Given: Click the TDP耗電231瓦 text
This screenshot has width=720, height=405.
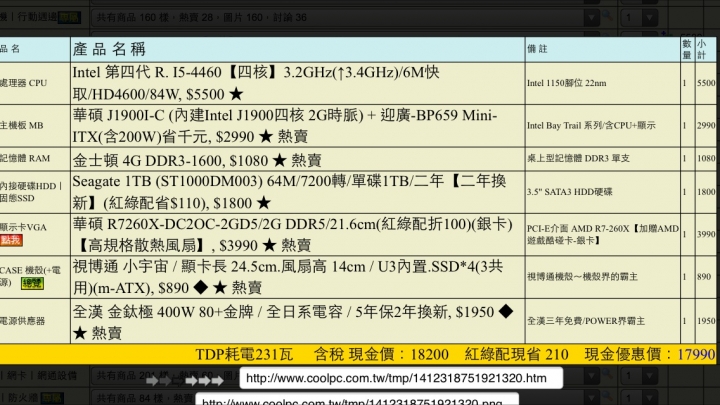Looking at the screenshot, I should [244, 354].
